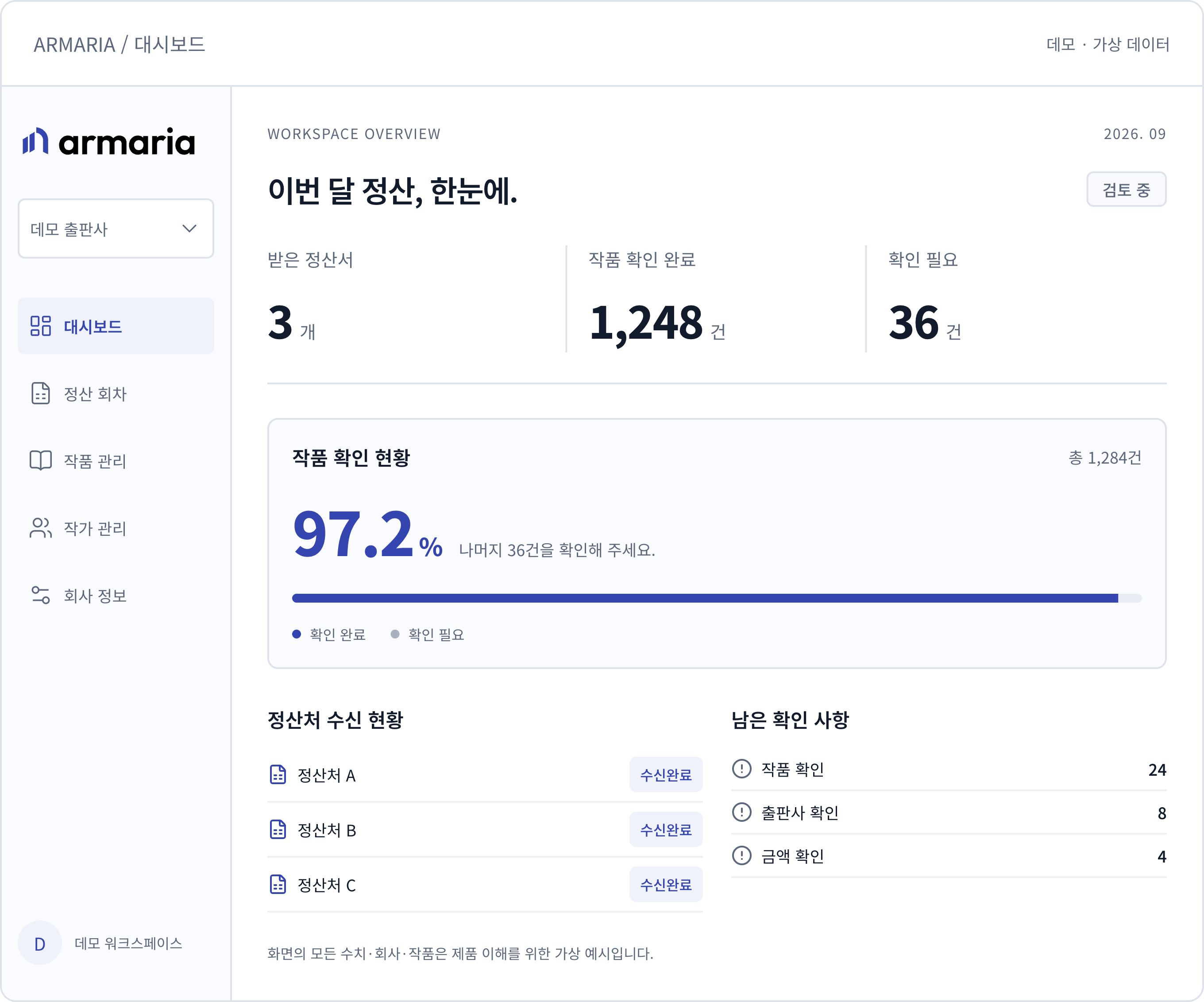Open the 데모 출판사 publisher dropdown
1204x1002 pixels.
(x=116, y=229)
